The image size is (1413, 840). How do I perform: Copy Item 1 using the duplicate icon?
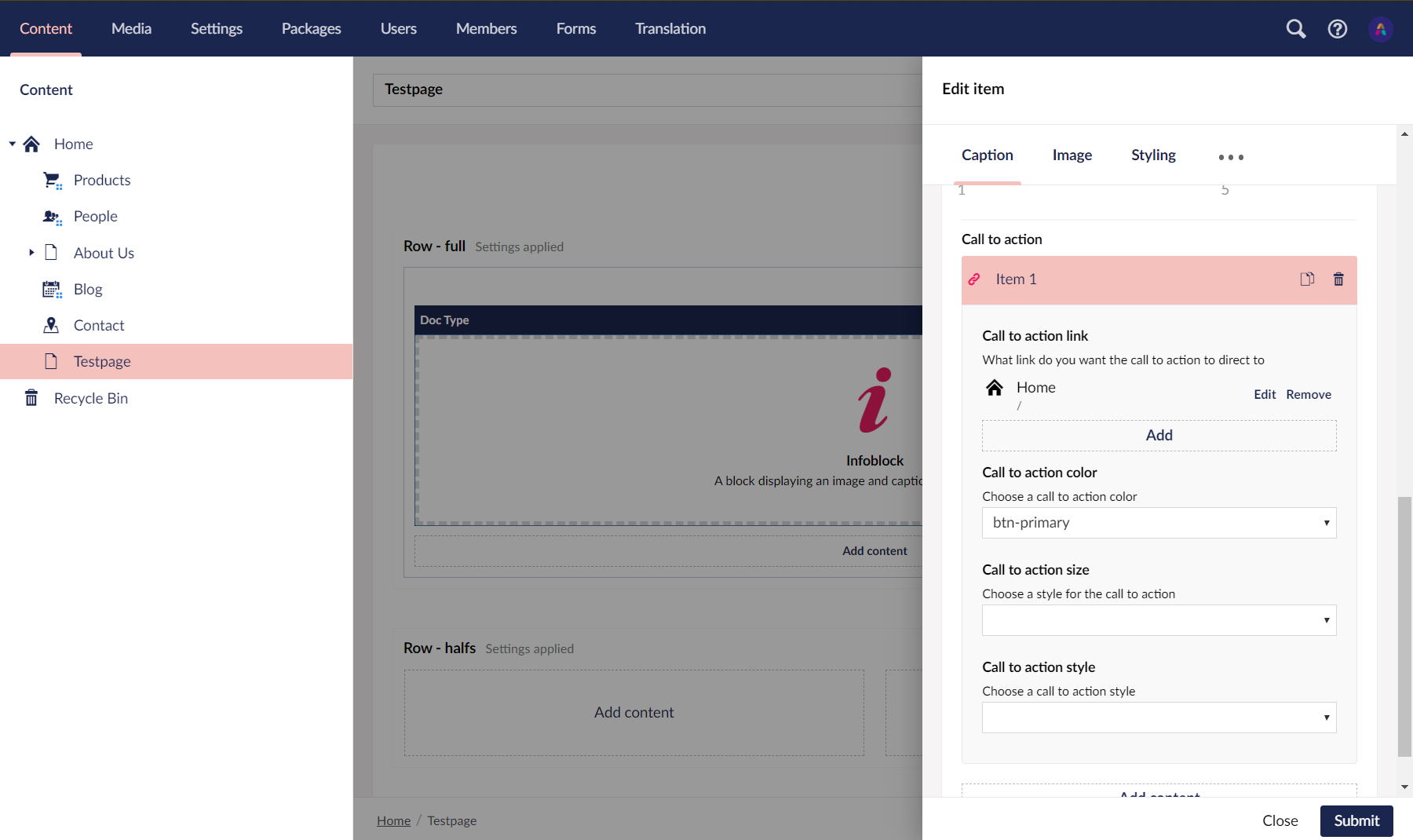point(1307,279)
